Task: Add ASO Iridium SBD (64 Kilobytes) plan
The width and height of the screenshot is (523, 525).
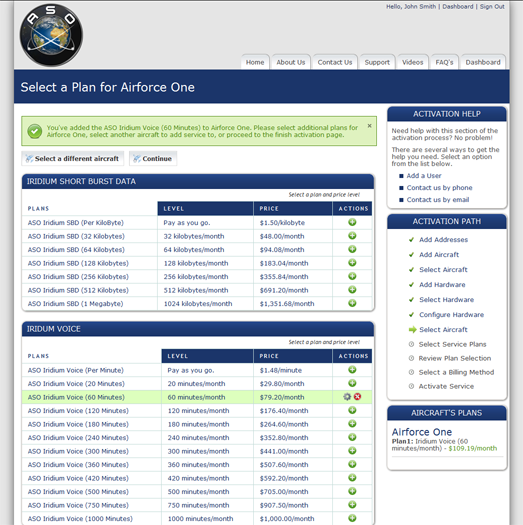Action: coord(352,249)
